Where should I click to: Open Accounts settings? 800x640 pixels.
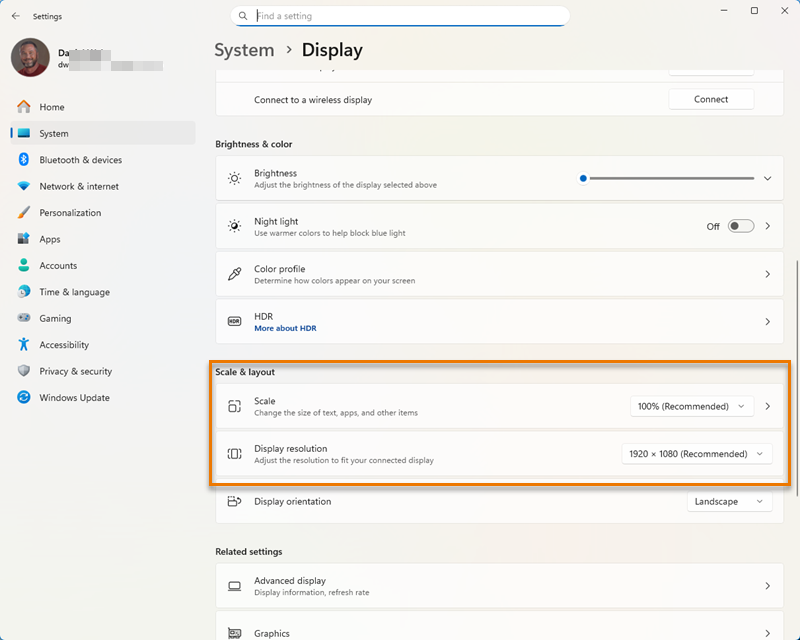tap(103, 265)
